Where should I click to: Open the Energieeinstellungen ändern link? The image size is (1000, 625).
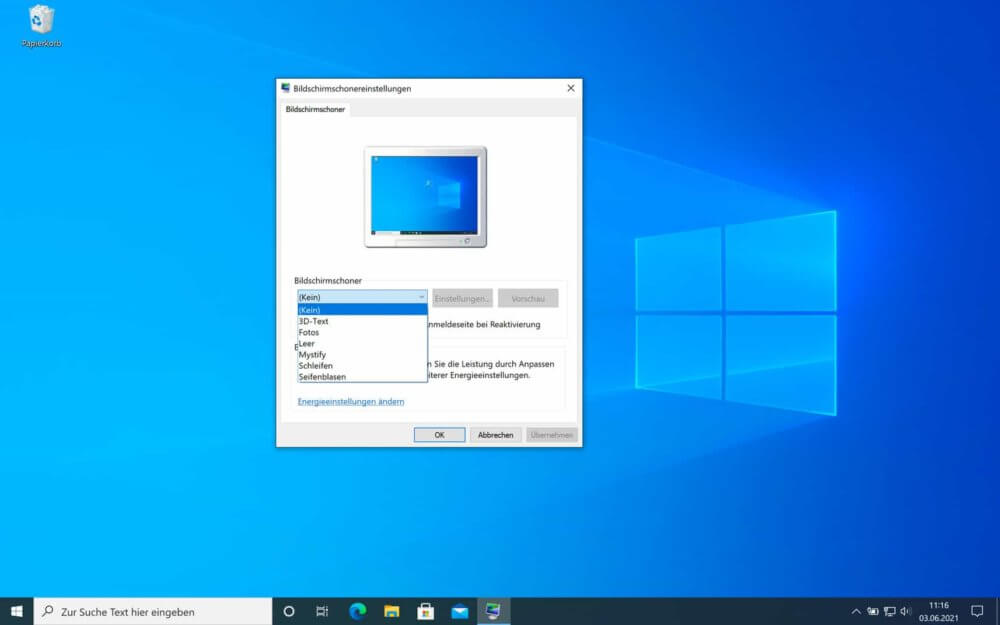click(x=351, y=401)
